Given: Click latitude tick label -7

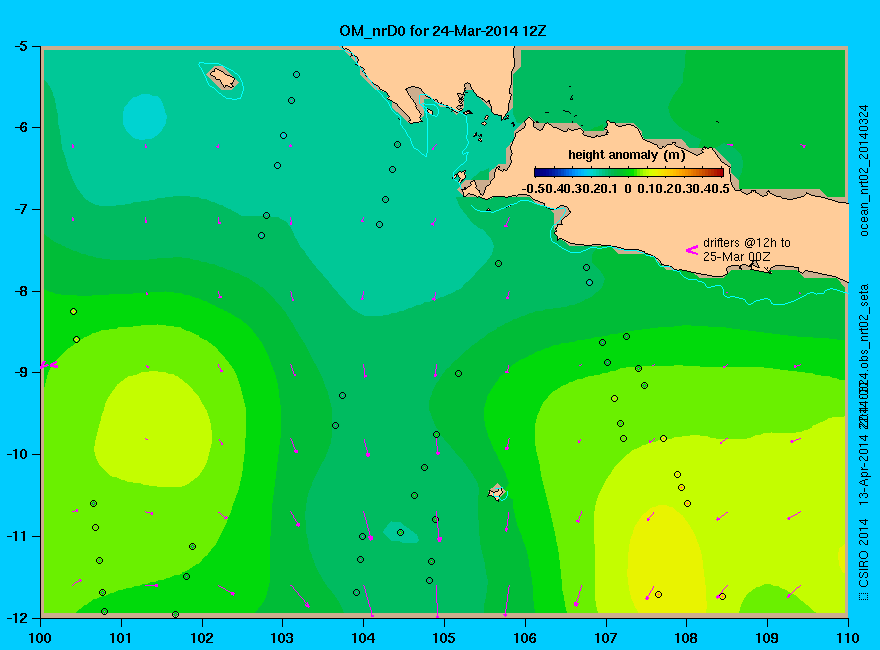Looking at the screenshot, I should (20, 209).
